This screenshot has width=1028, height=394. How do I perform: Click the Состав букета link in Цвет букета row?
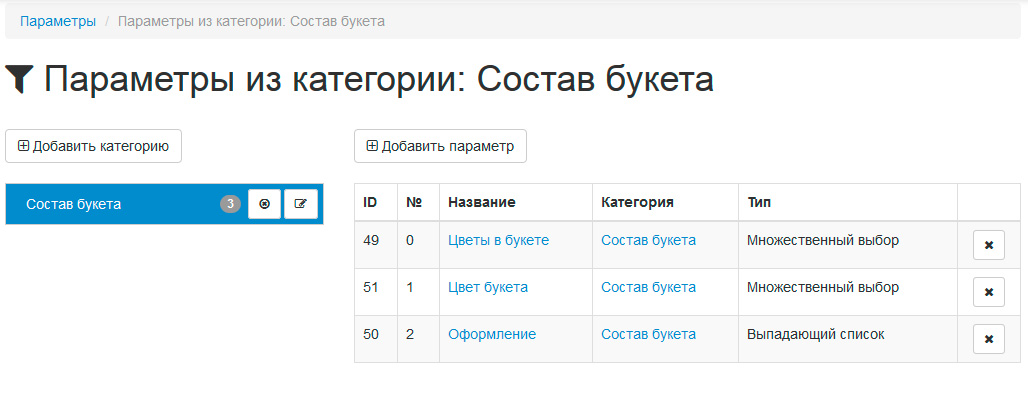[x=648, y=287]
